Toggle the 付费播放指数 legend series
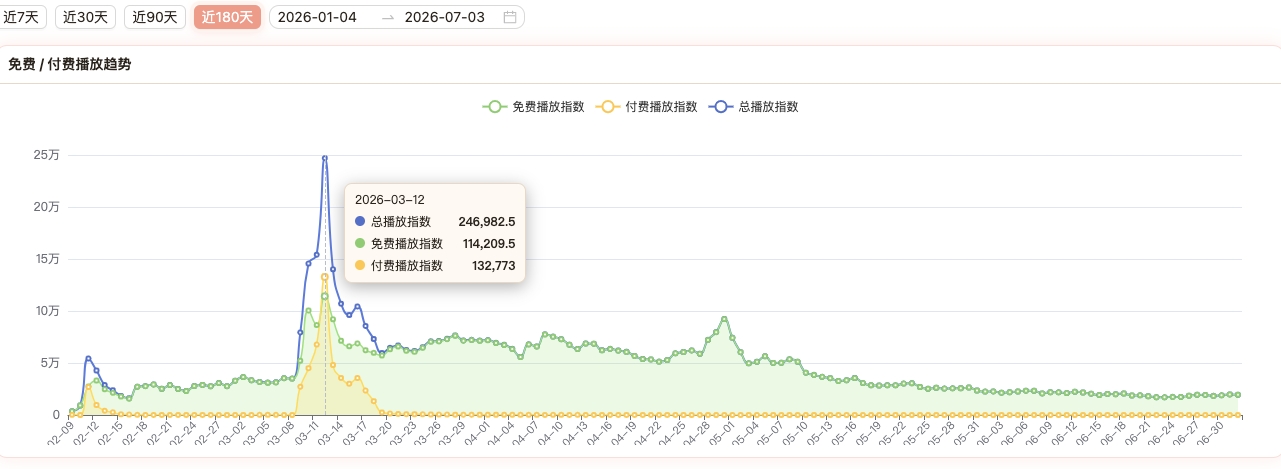This screenshot has height=469, width=1281. pos(646,106)
